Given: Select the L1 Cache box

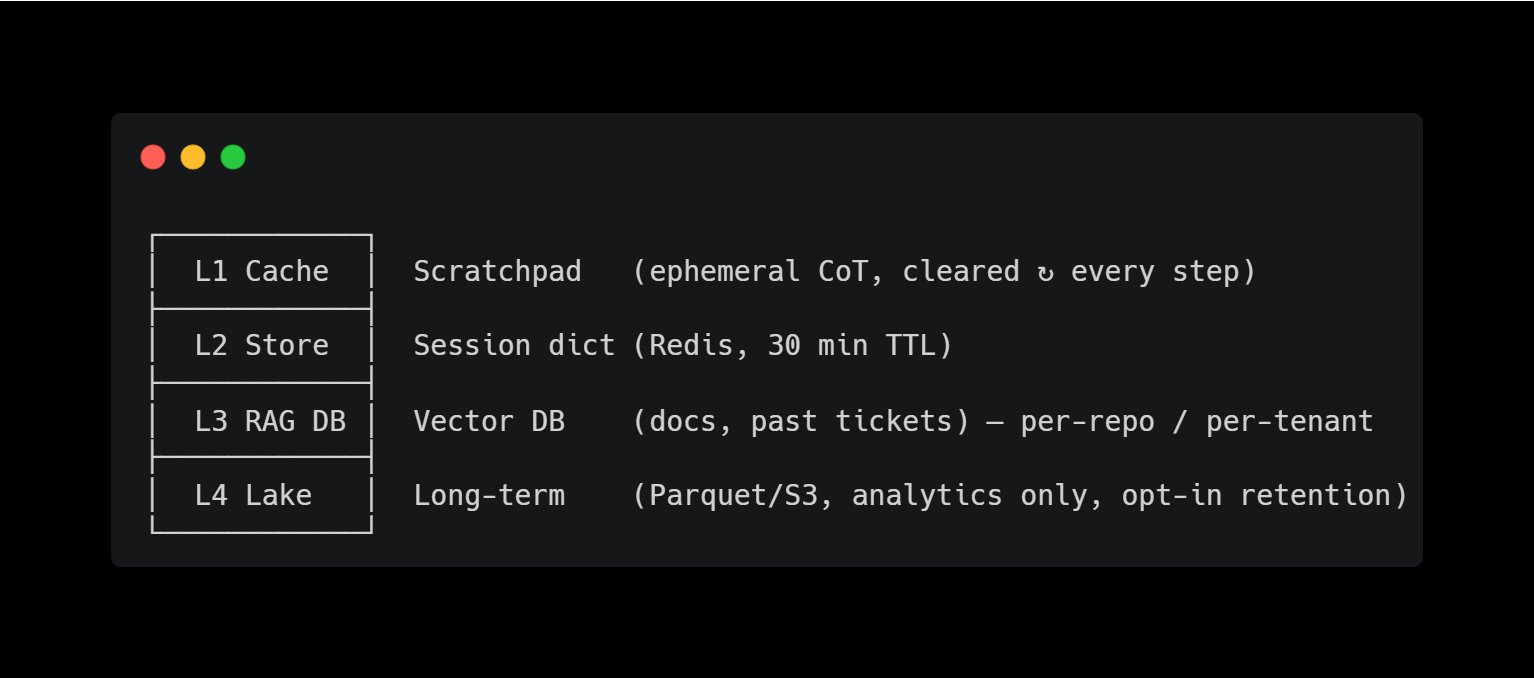Looking at the screenshot, I should pos(262,272).
